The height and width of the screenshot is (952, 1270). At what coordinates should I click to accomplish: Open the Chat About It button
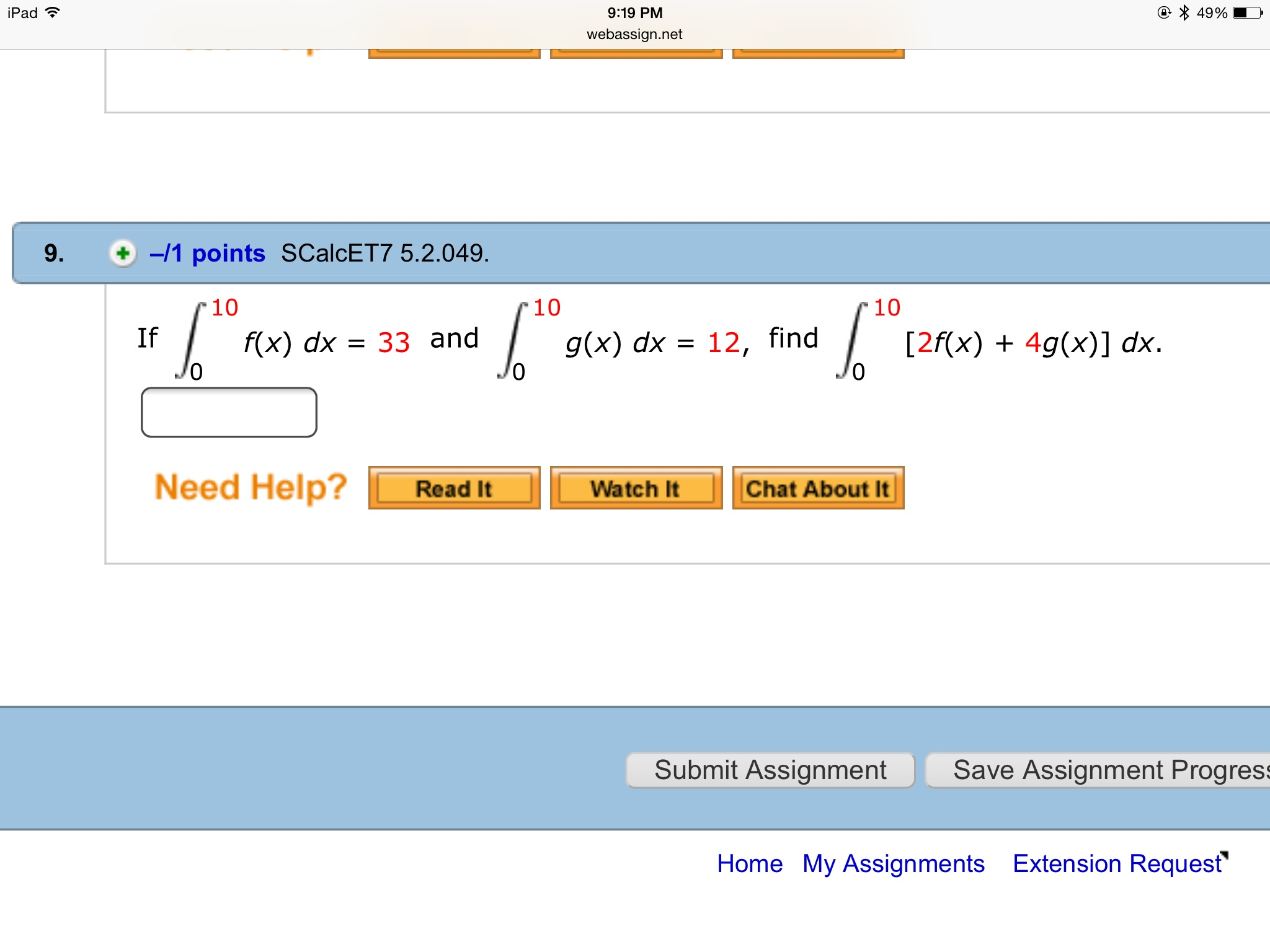pyautogui.click(x=819, y=488)
